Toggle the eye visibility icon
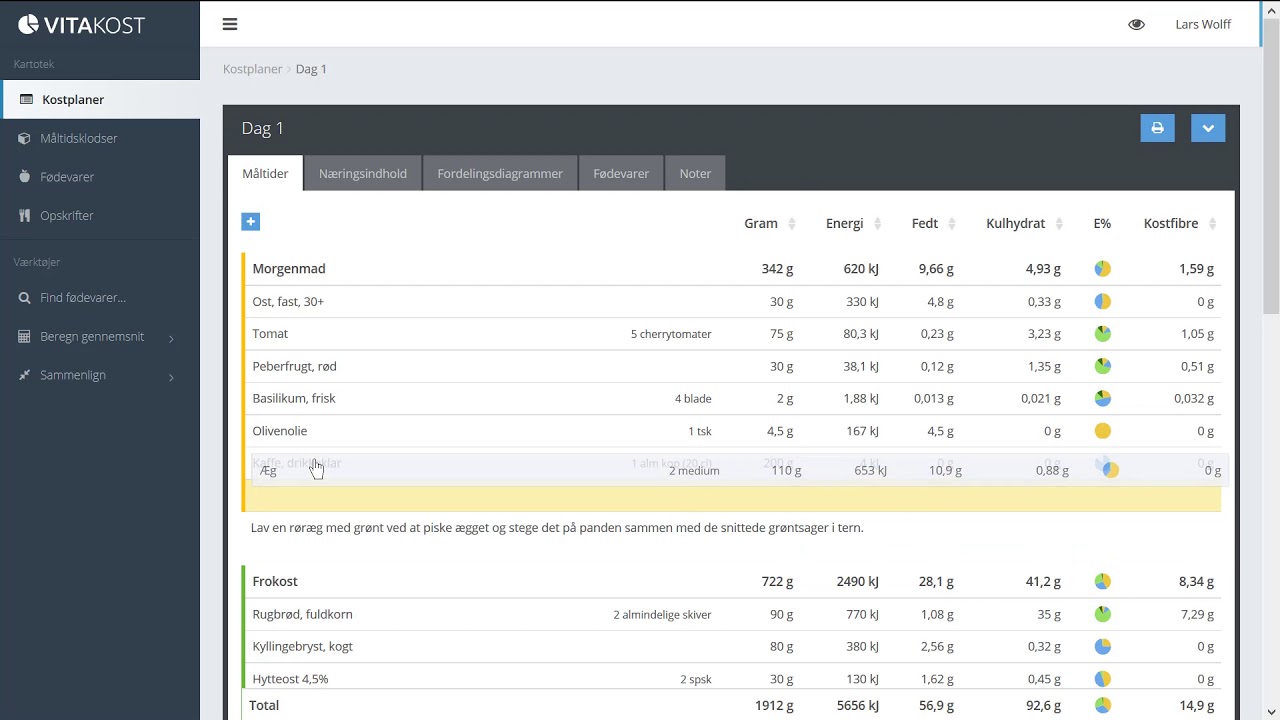 click(1136, 24)
